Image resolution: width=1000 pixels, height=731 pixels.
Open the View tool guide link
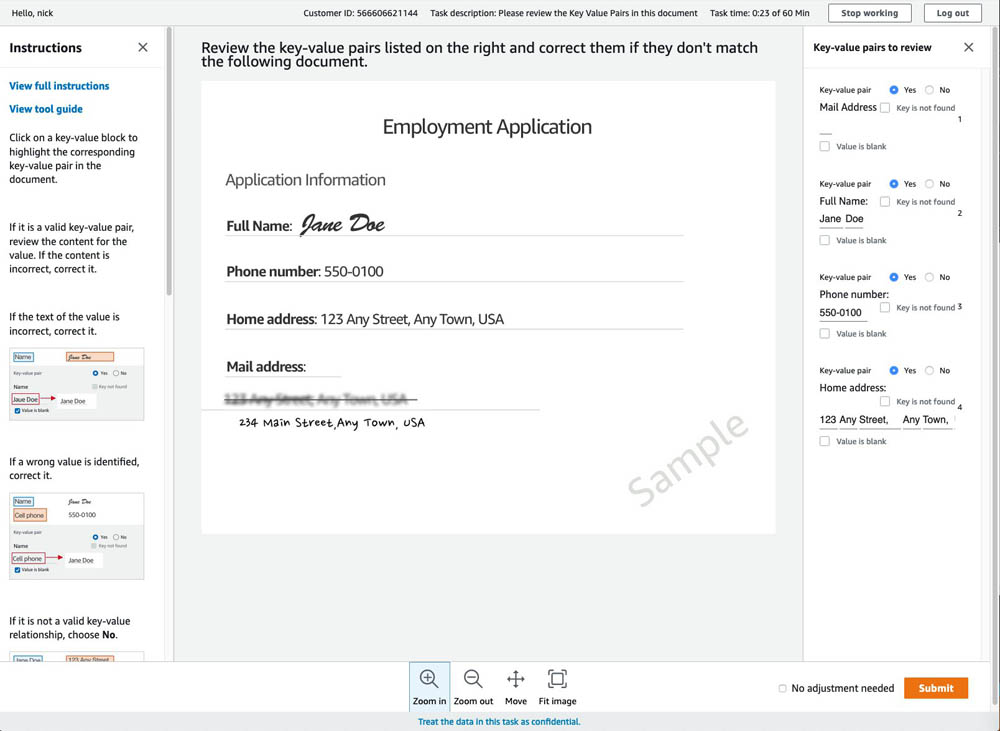click(x=45, y=108)
